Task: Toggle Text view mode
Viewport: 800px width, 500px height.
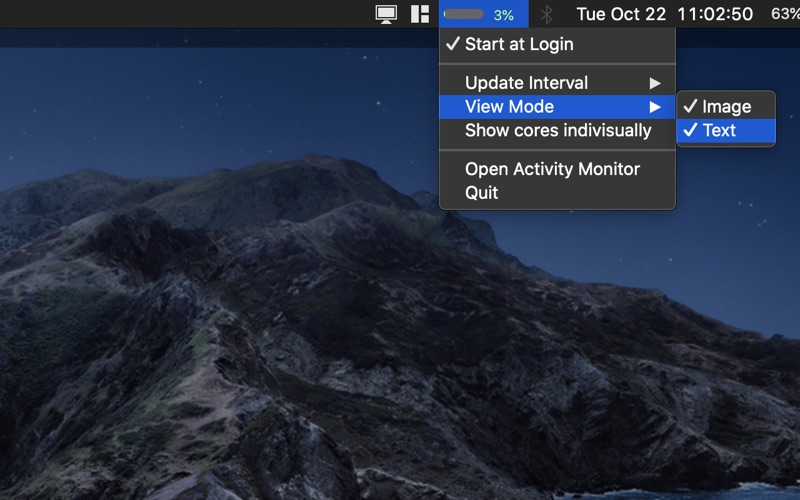Action: pyautogui.click(x=726, y=130)
